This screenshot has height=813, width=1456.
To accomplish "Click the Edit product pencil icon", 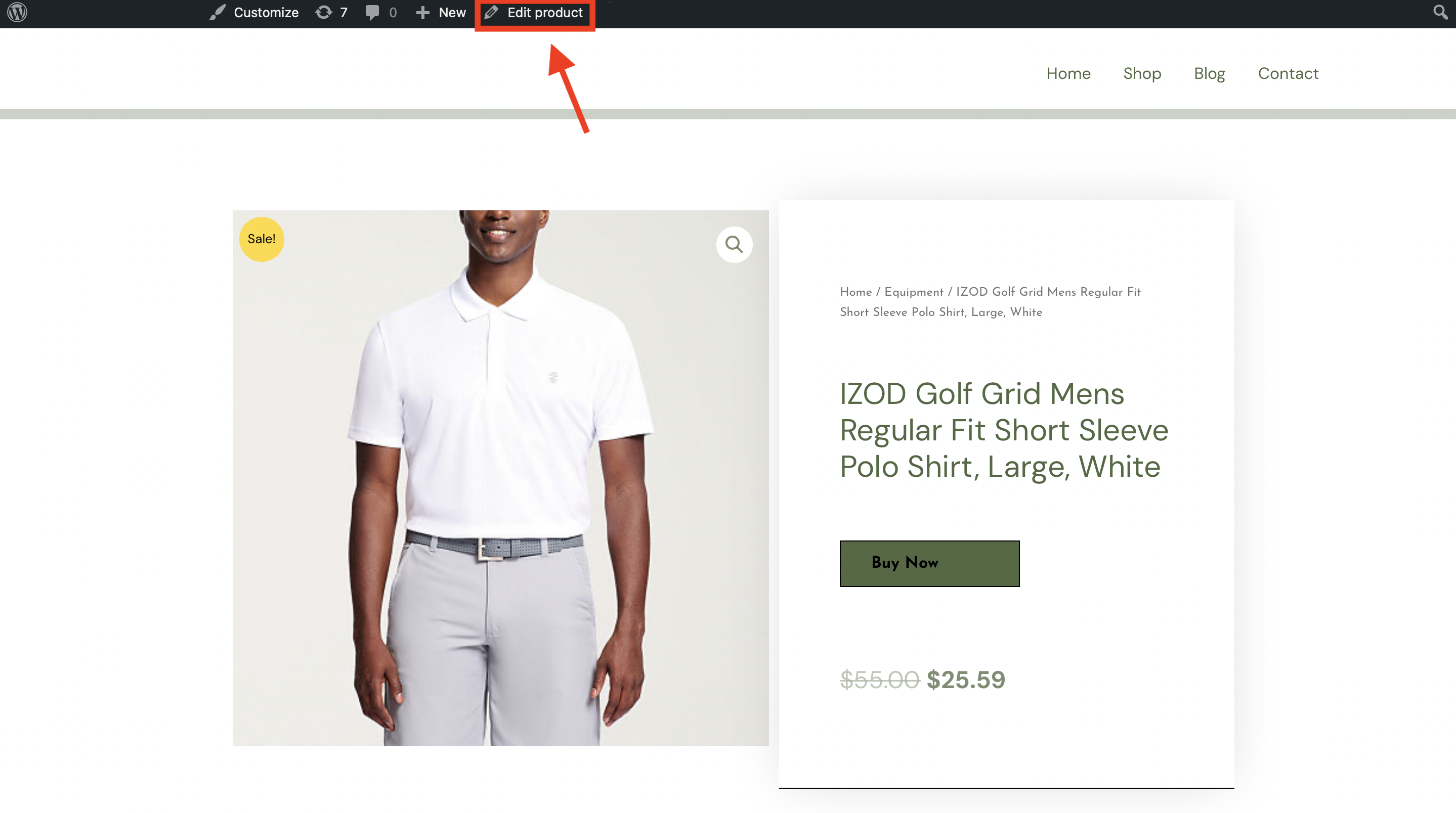I will 491,13.
